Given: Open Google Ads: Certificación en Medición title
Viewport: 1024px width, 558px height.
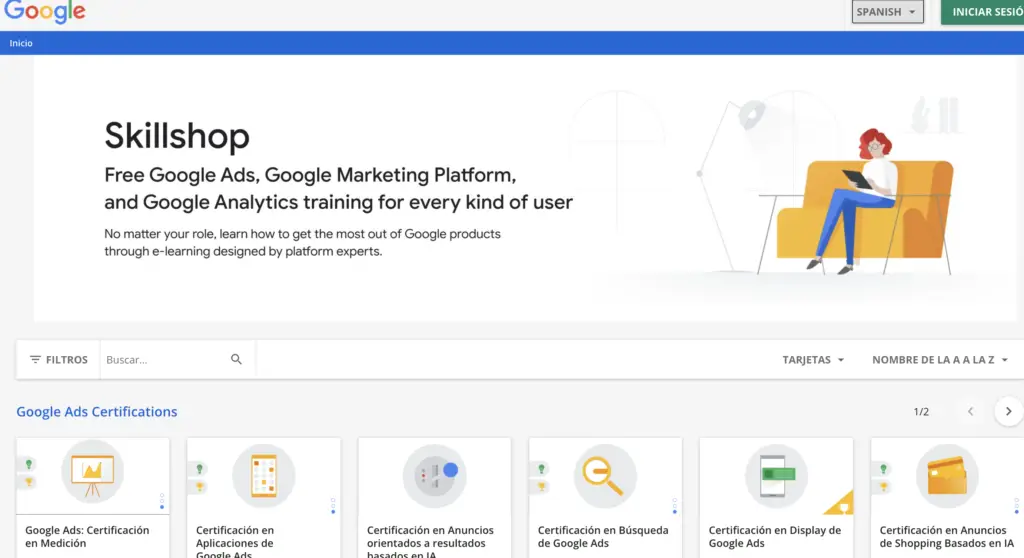Looking at the screenshot, I should point(87,536).
